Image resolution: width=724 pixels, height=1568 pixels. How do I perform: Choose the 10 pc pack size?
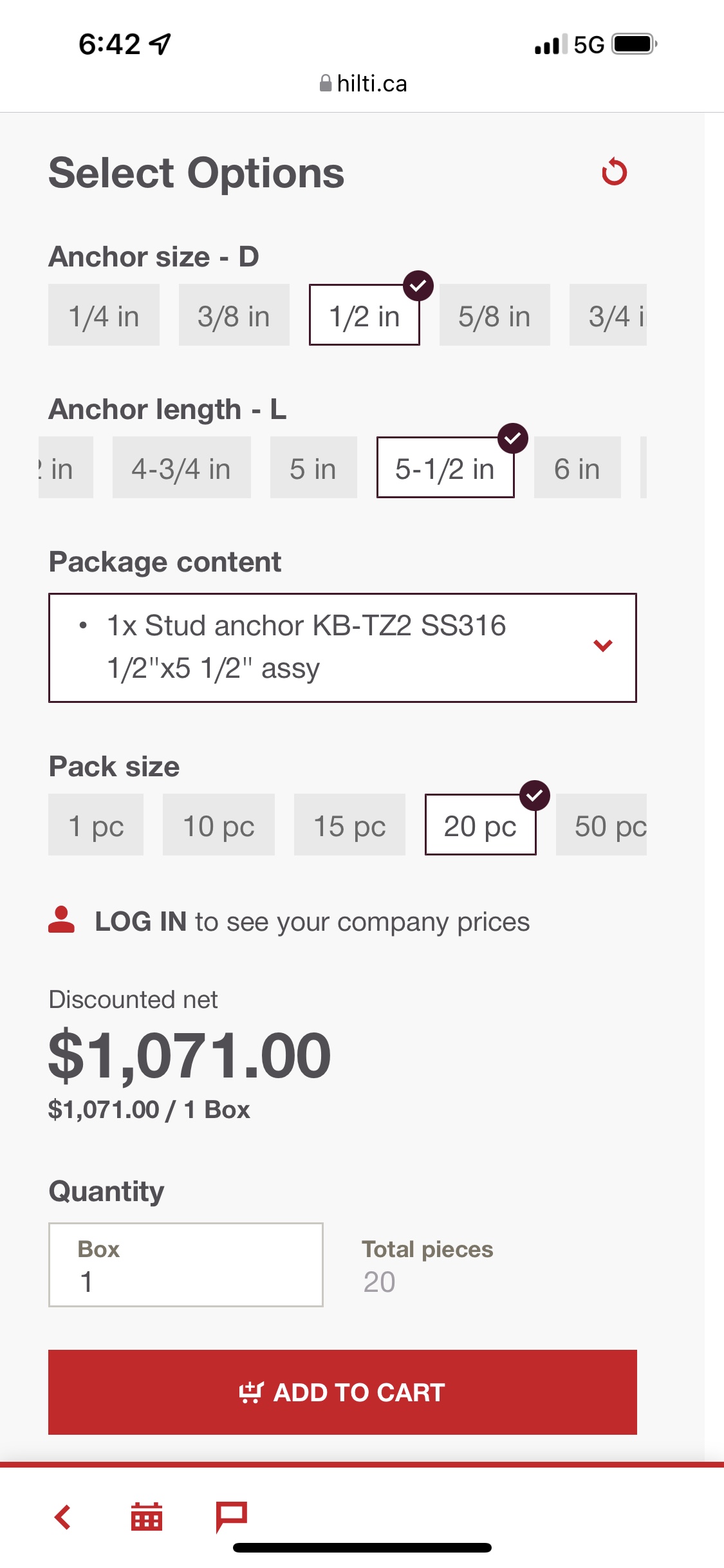pyautogui.click(x=218, y=825)
